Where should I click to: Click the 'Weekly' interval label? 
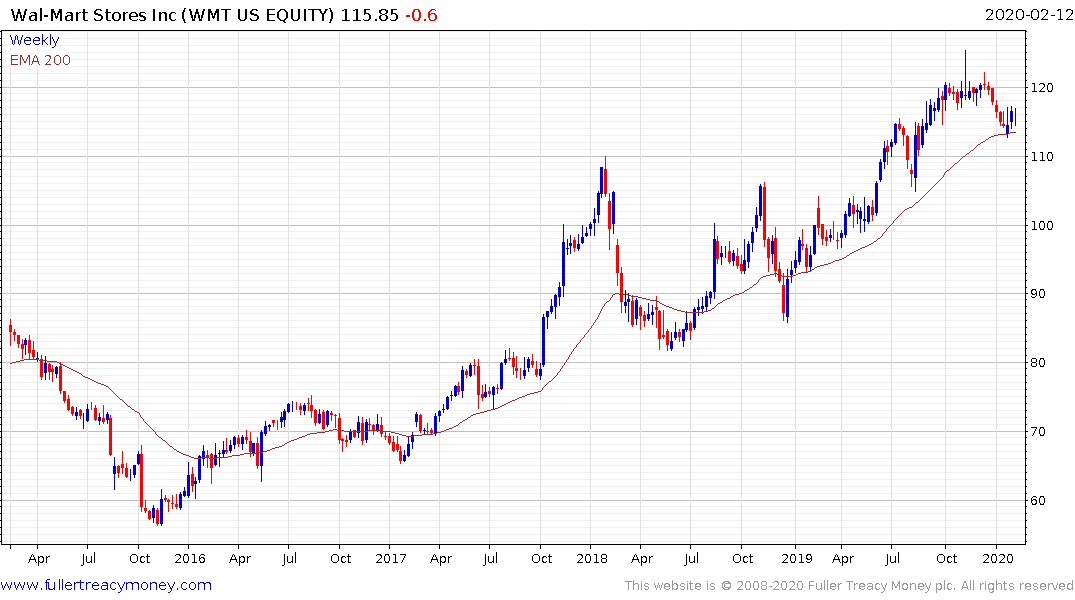34,40
